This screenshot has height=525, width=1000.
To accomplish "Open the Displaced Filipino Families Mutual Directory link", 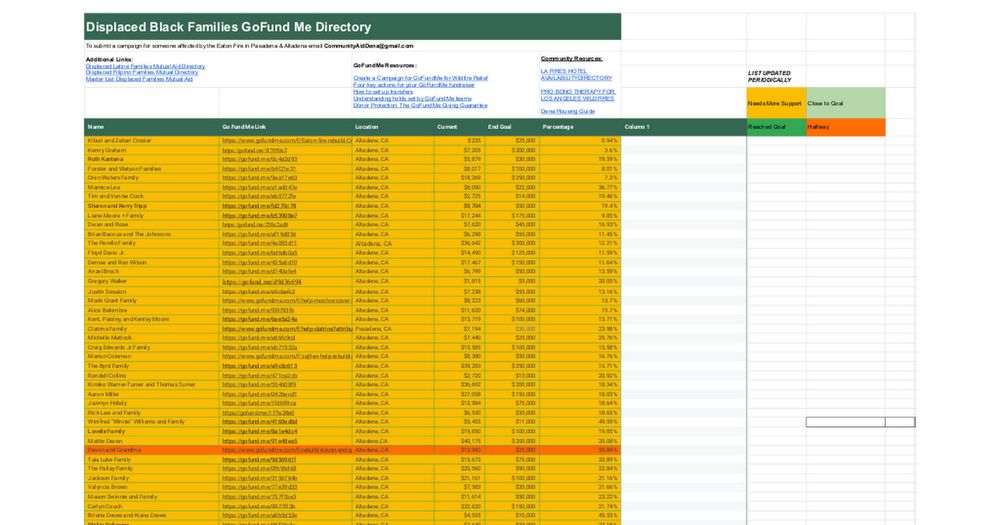I will [142, 73].
